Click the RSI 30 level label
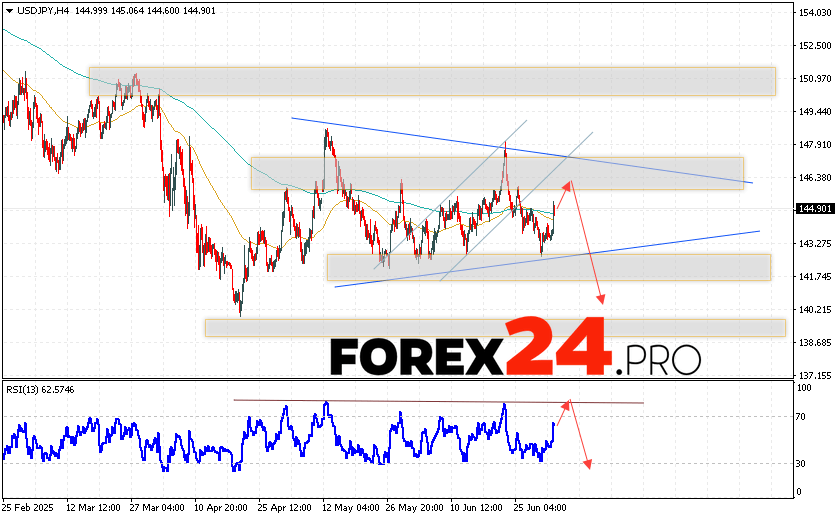The height and width of the screenshot is (519, 839). (800, 464)
